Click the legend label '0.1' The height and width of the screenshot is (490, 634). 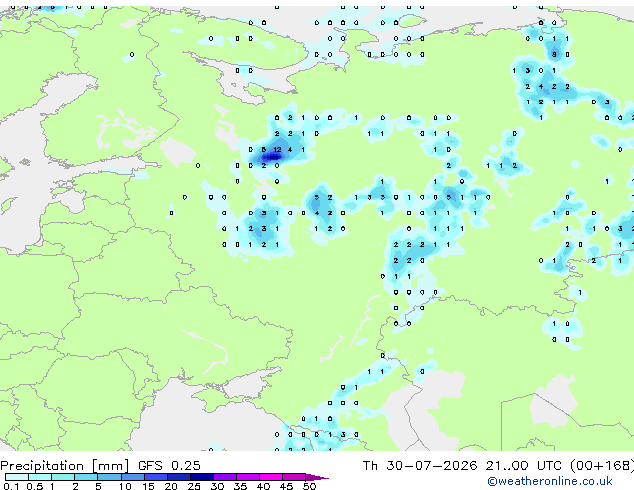(11, 486)
